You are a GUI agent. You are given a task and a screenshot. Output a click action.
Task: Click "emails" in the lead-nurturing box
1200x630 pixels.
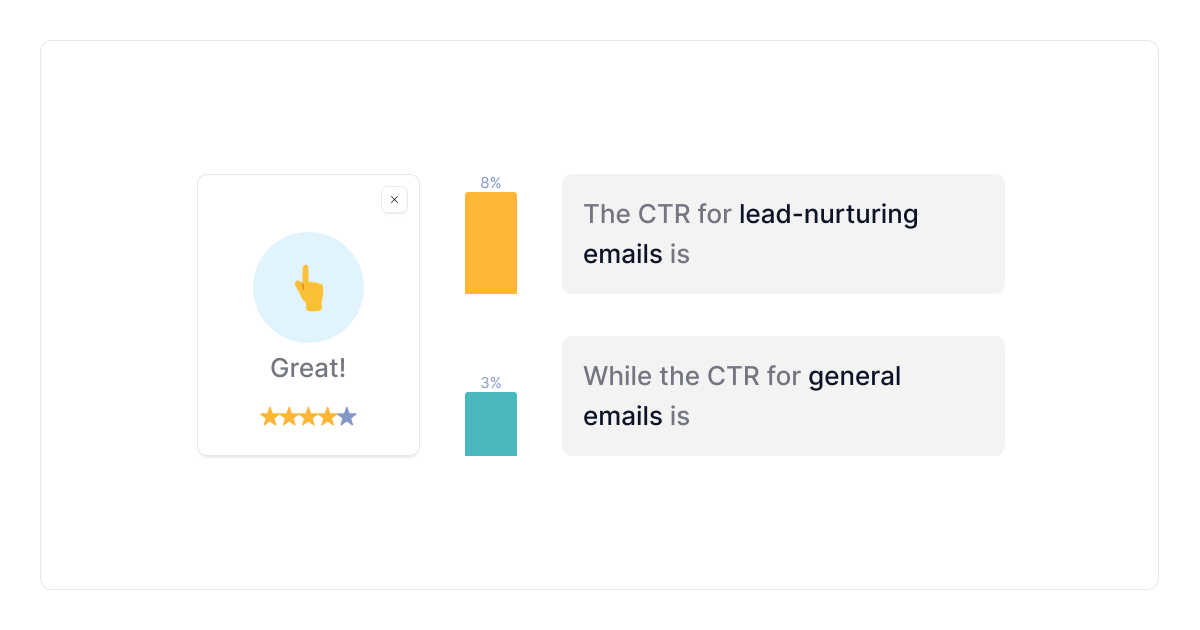(x=622, y=254)
